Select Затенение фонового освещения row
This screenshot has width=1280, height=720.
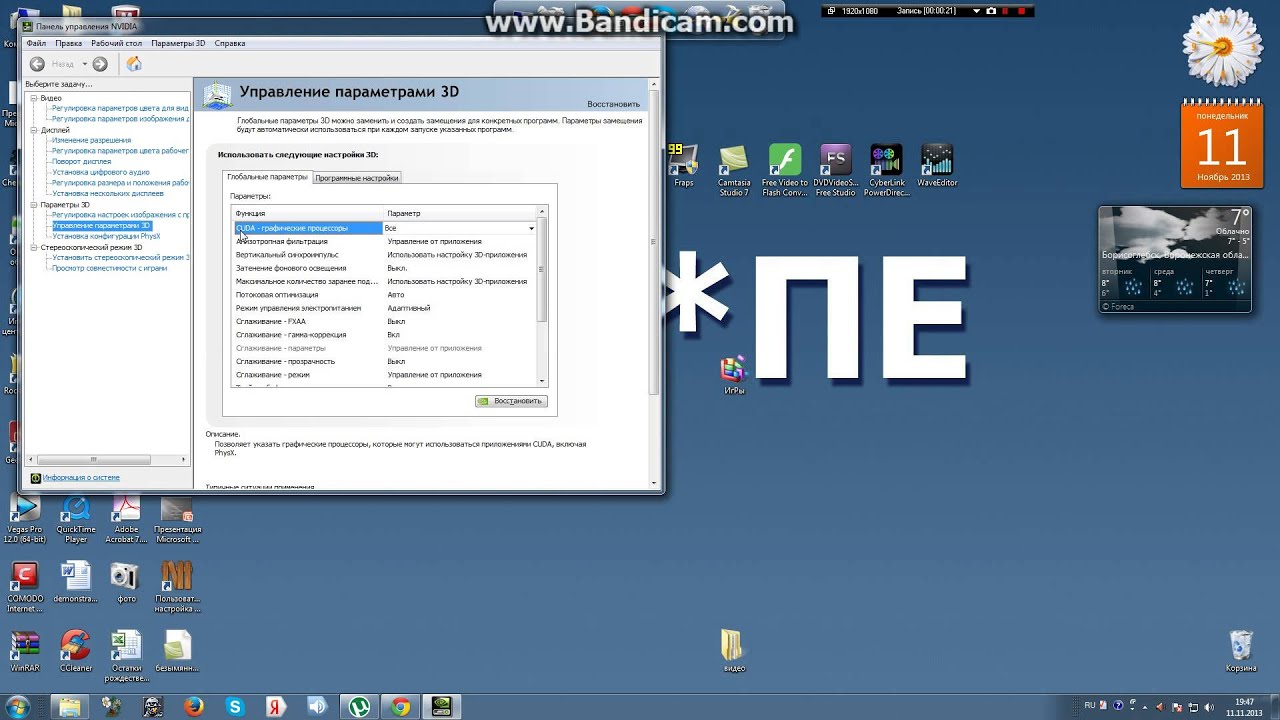385,268
